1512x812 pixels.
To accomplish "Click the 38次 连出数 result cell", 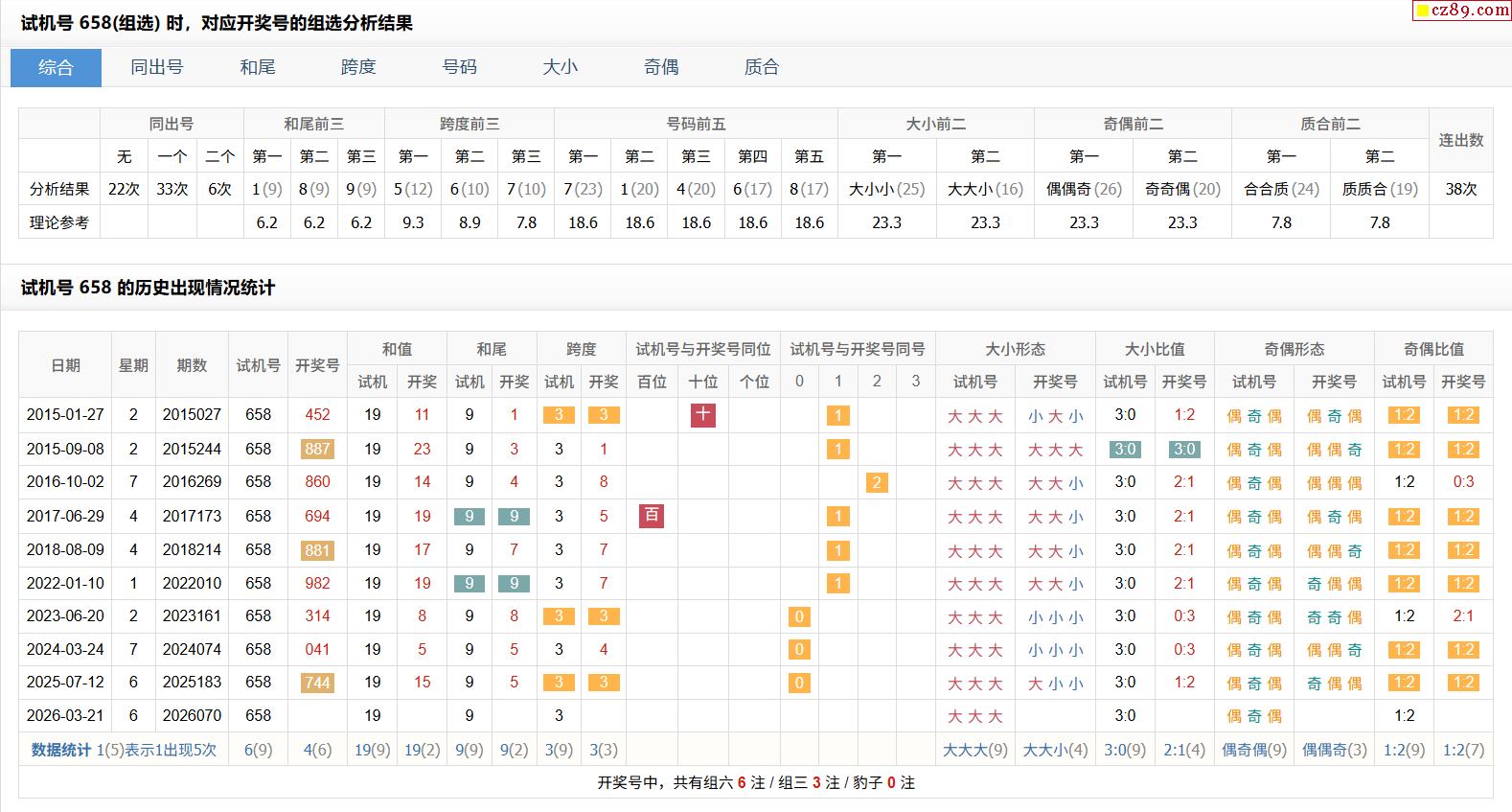I will click(x=1460, y=189).
